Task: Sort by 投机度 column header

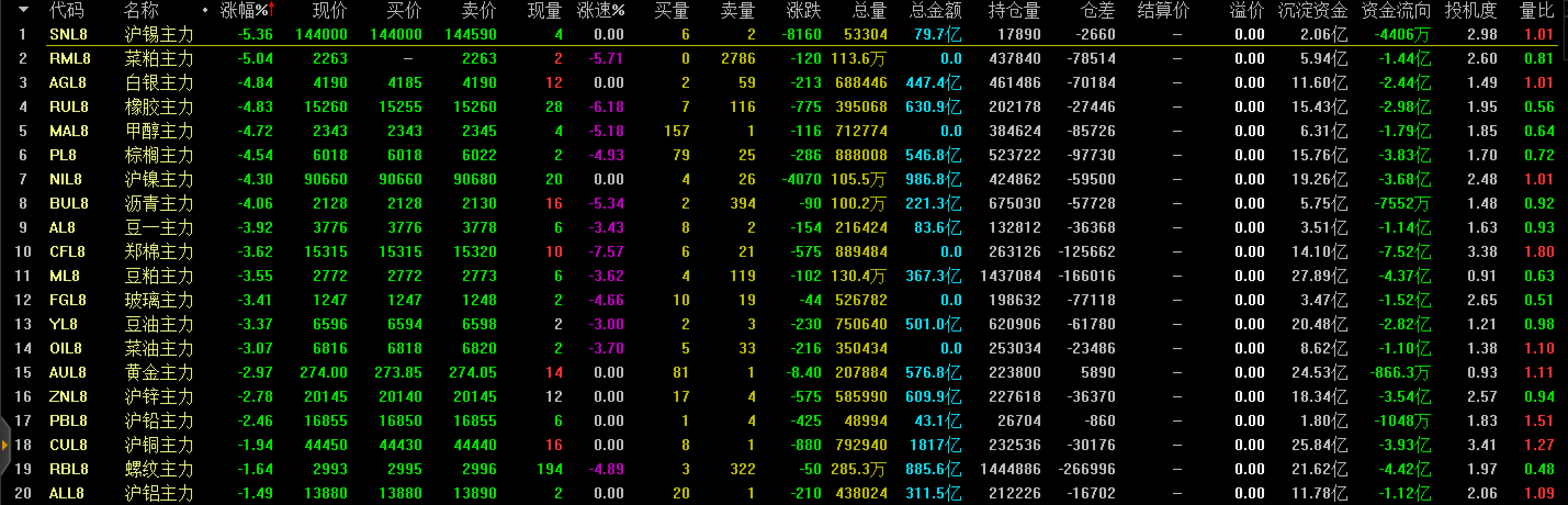Action: 1471,10
